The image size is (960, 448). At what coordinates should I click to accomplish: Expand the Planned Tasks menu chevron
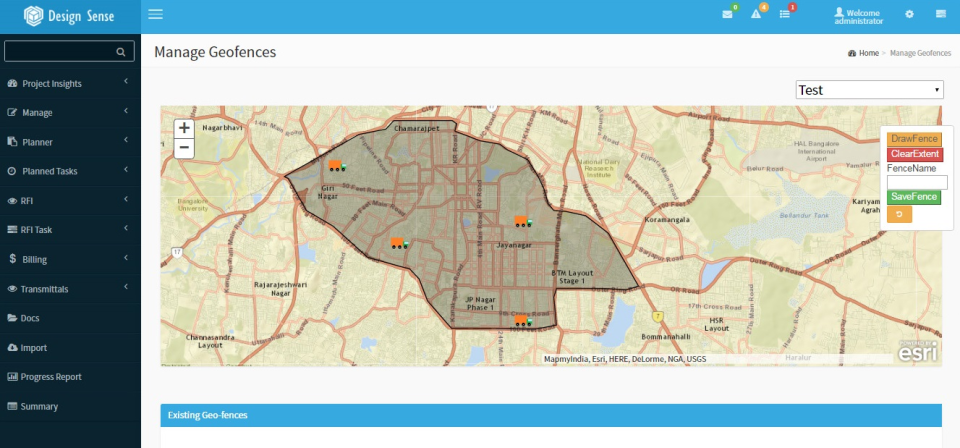pos(126,170)
